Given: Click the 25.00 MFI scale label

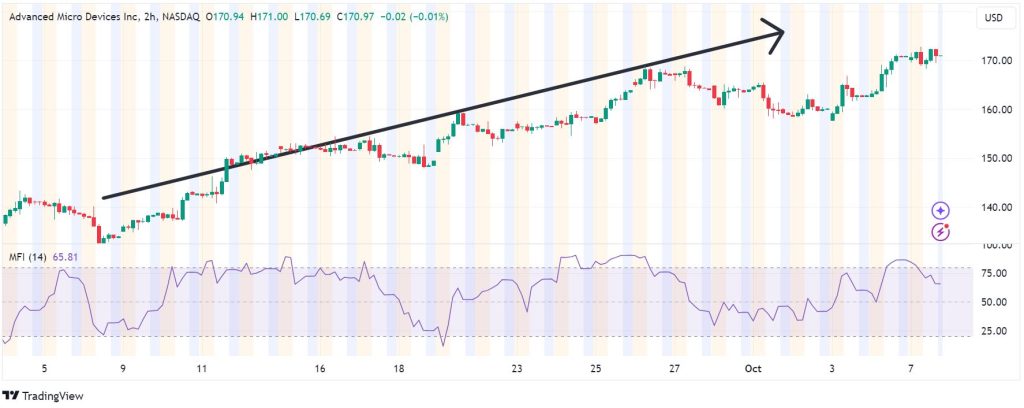Looking at the screenshot, I should (992, 331).
